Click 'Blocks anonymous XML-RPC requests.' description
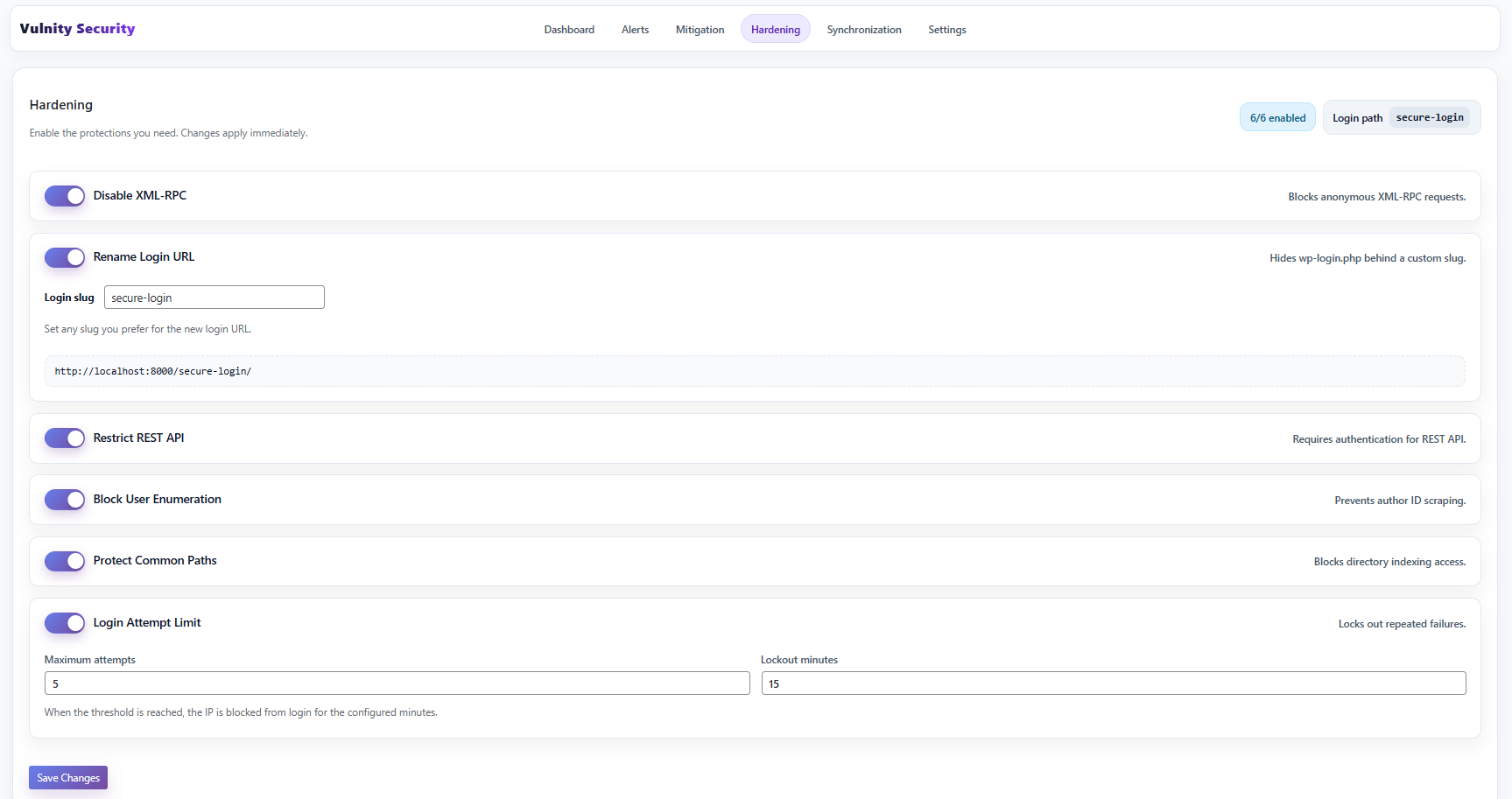 (1377, 197)
